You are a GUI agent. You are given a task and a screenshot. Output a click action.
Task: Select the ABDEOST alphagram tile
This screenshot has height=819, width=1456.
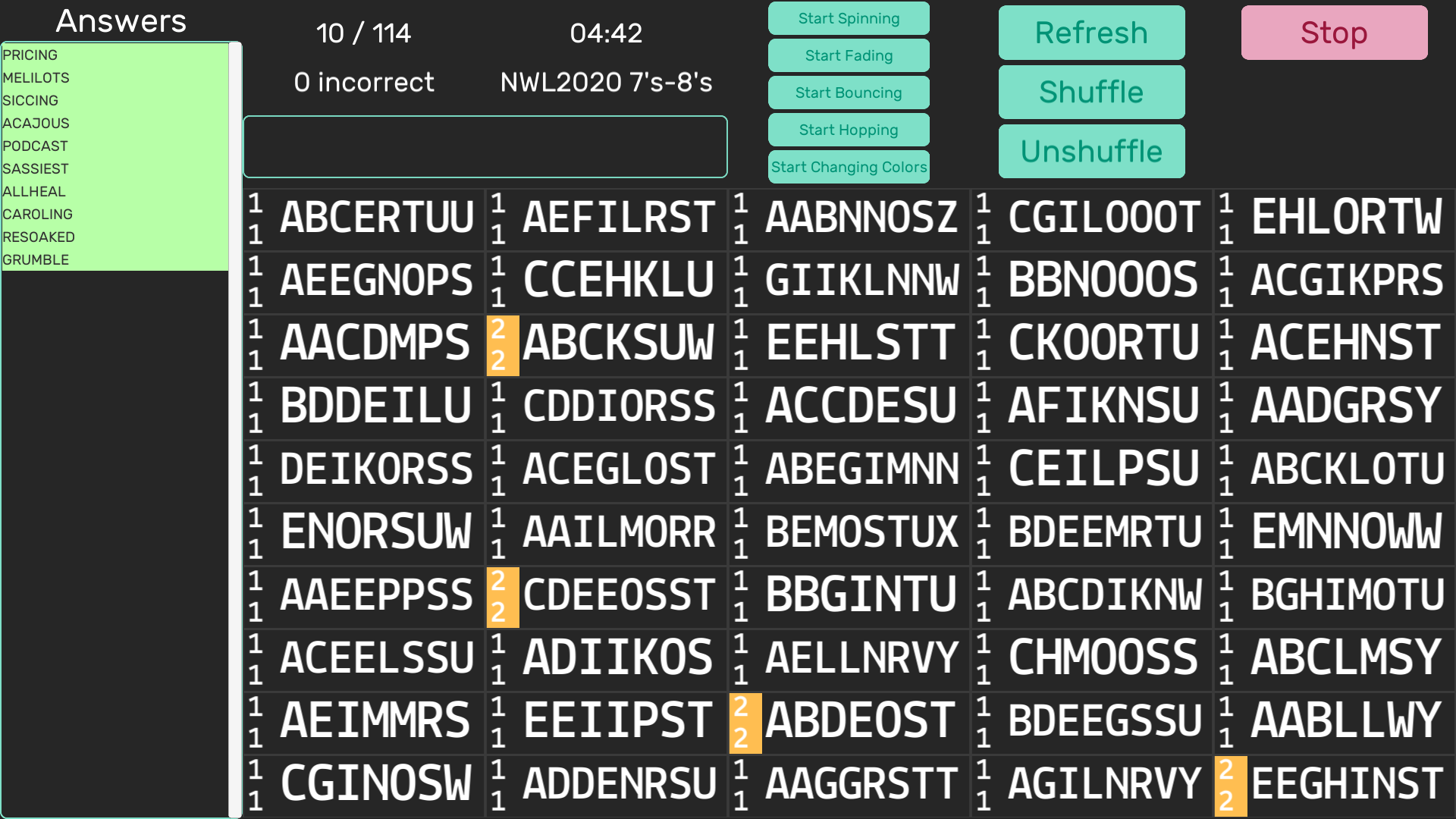(x=859, y=721)
